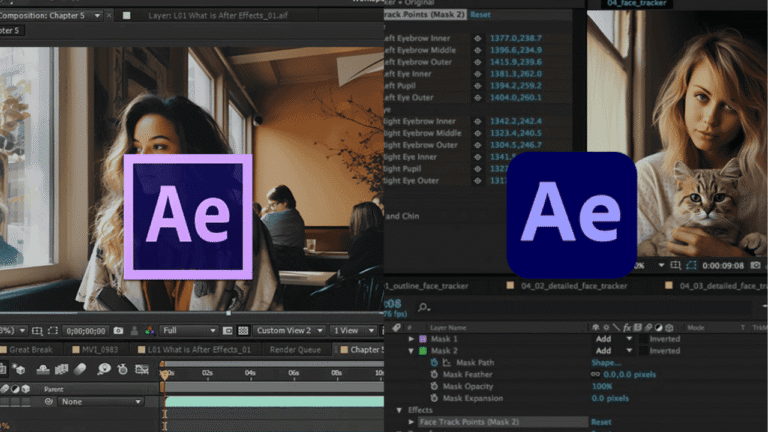Click the fx column header icon
This screenshot has width=768, height=432.
pos(627,327)
